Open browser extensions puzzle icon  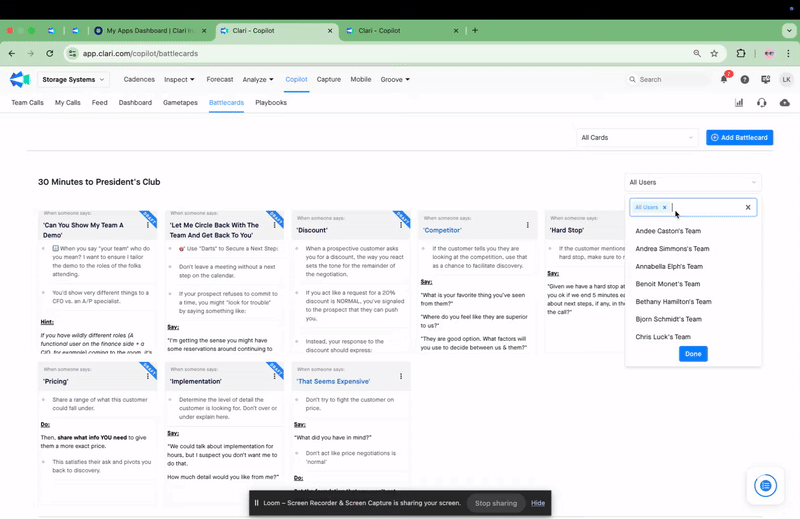[741, 53]
